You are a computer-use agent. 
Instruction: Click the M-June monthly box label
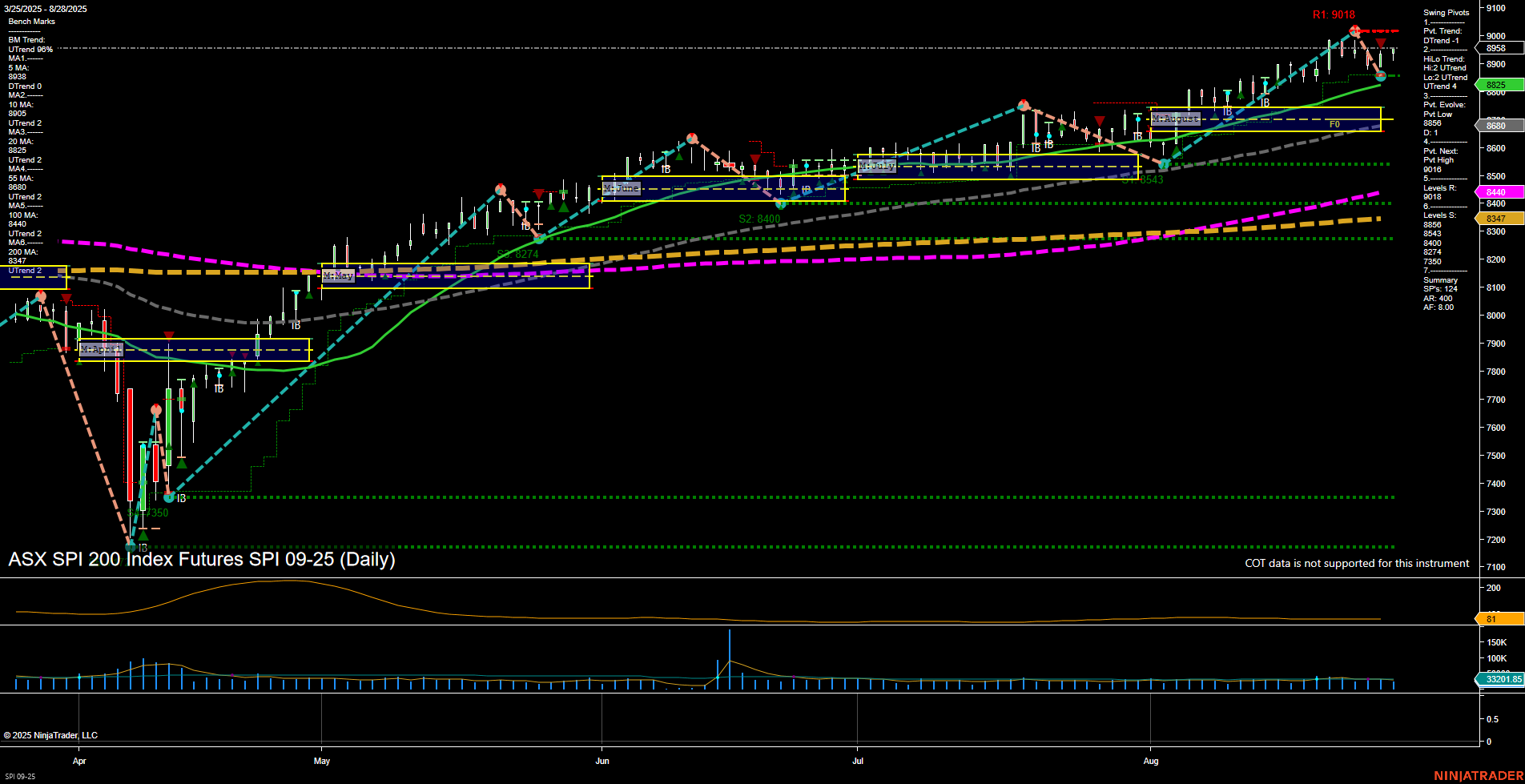click(x=622, y=187)
